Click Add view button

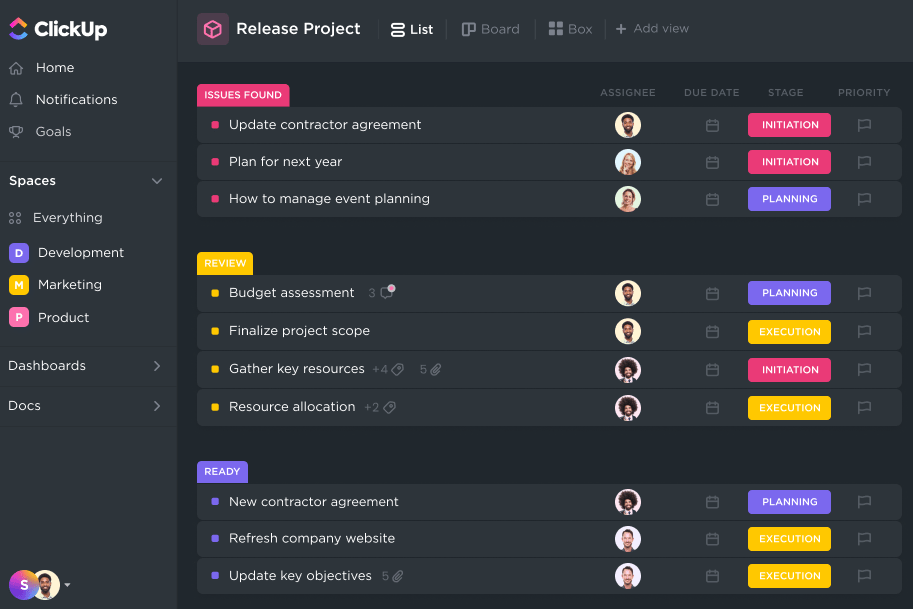click(x=652, y=29)
